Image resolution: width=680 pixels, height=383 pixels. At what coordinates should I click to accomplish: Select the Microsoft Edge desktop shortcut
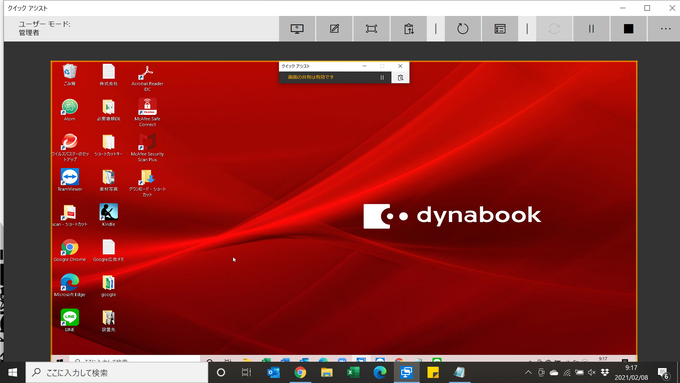point(69,285)
